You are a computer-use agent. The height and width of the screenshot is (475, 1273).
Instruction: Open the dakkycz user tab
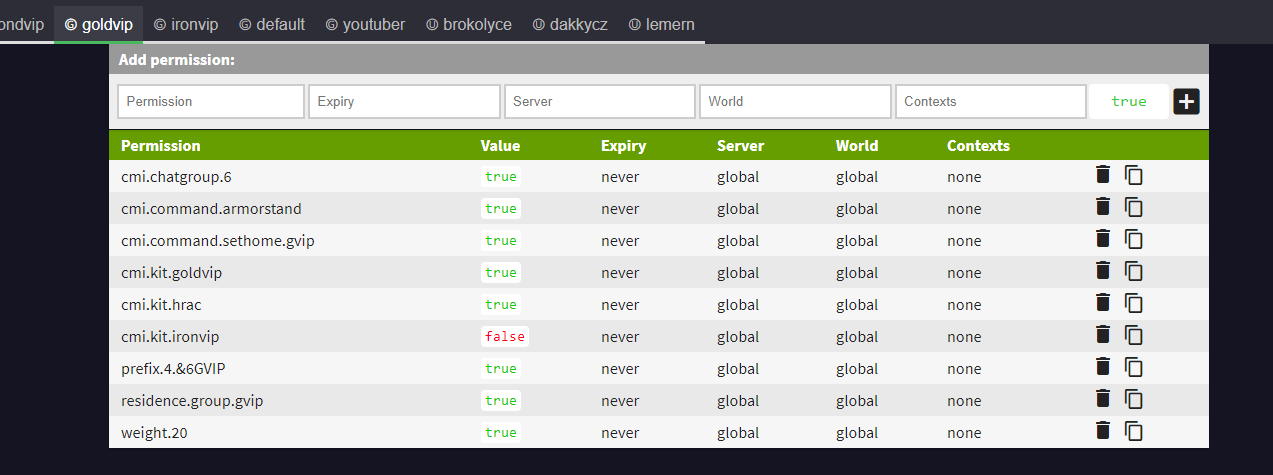point(570,24)
